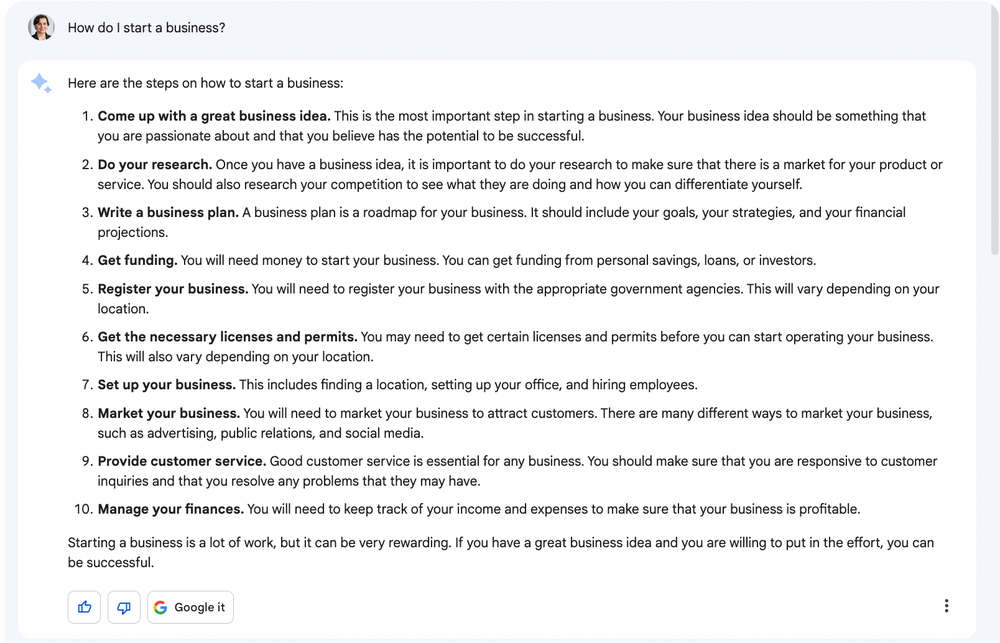The height and width of the screenshot is (643, 1000).
Task: Click the "Provide customer service" heading
Action: point(182,461)
